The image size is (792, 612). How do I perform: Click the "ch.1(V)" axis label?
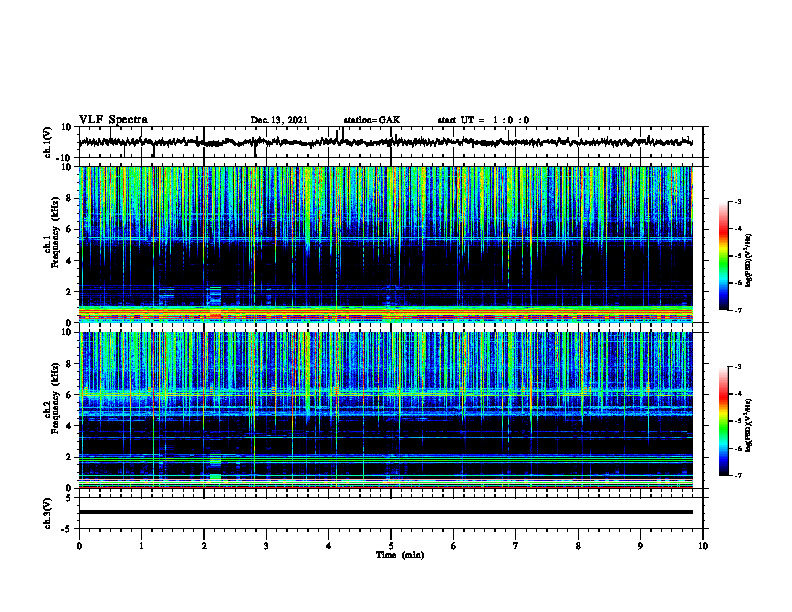click(48, 142)
